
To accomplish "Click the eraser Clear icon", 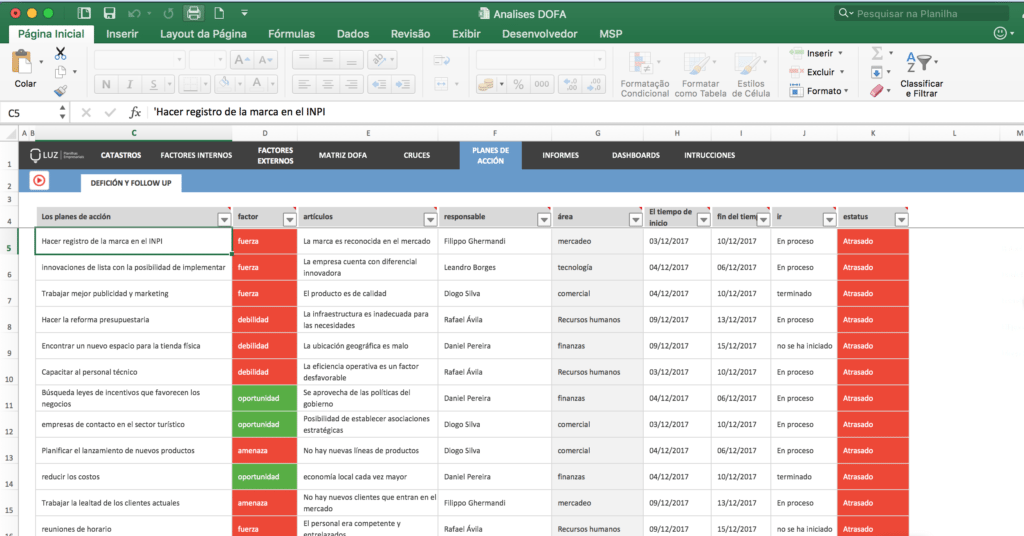I will point(878,91).
